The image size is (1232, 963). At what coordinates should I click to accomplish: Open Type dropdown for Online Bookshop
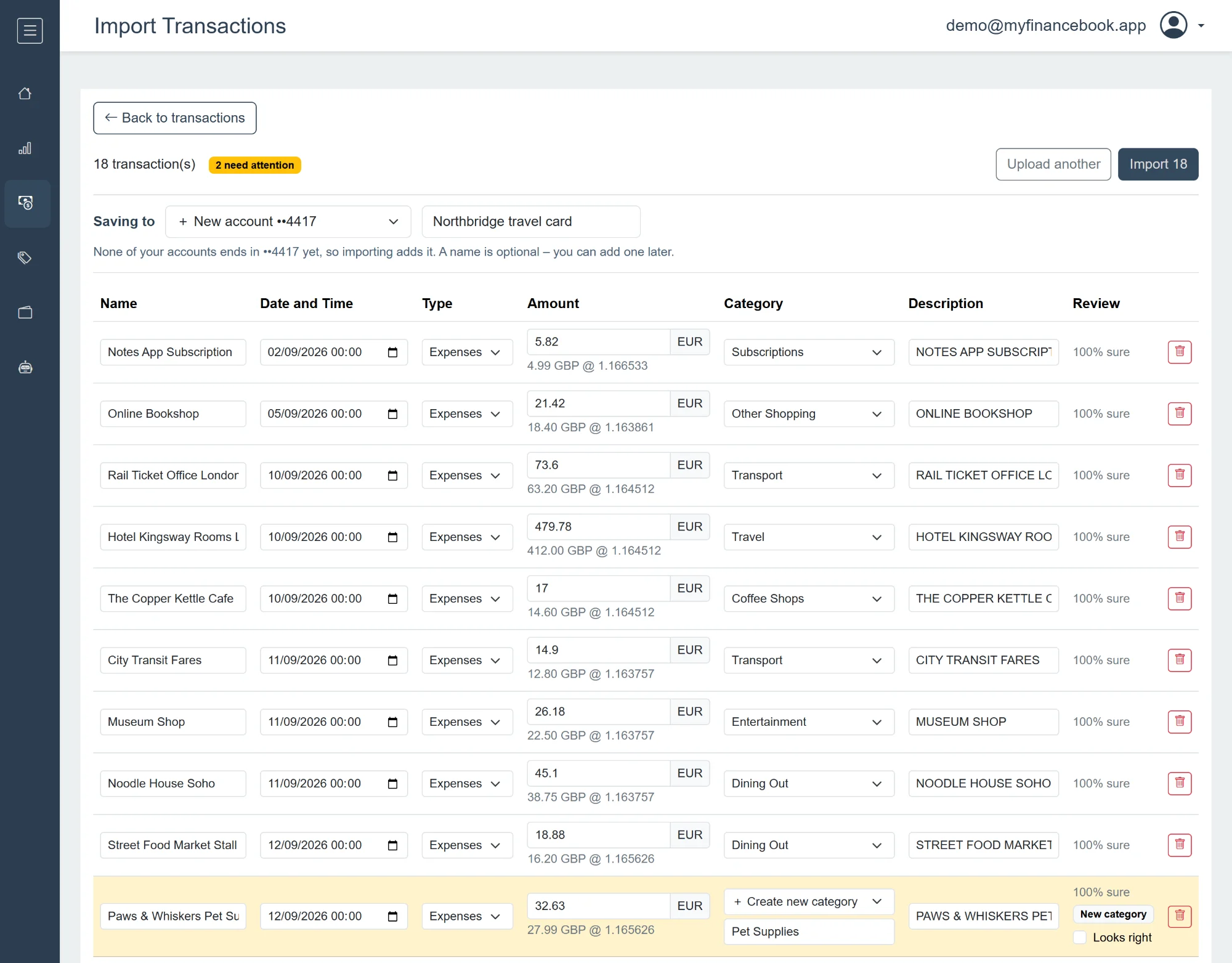(467, 414)
